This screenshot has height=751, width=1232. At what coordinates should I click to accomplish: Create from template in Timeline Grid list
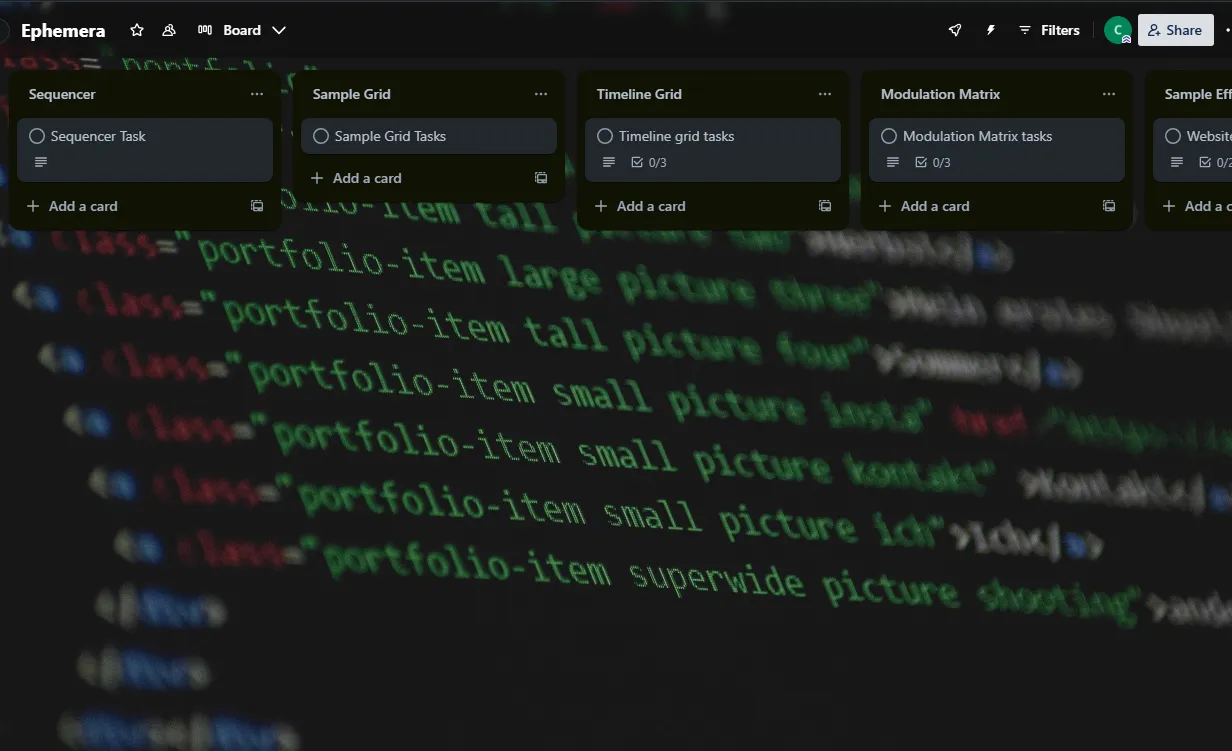pyautogui.click(x=825, y=206)
